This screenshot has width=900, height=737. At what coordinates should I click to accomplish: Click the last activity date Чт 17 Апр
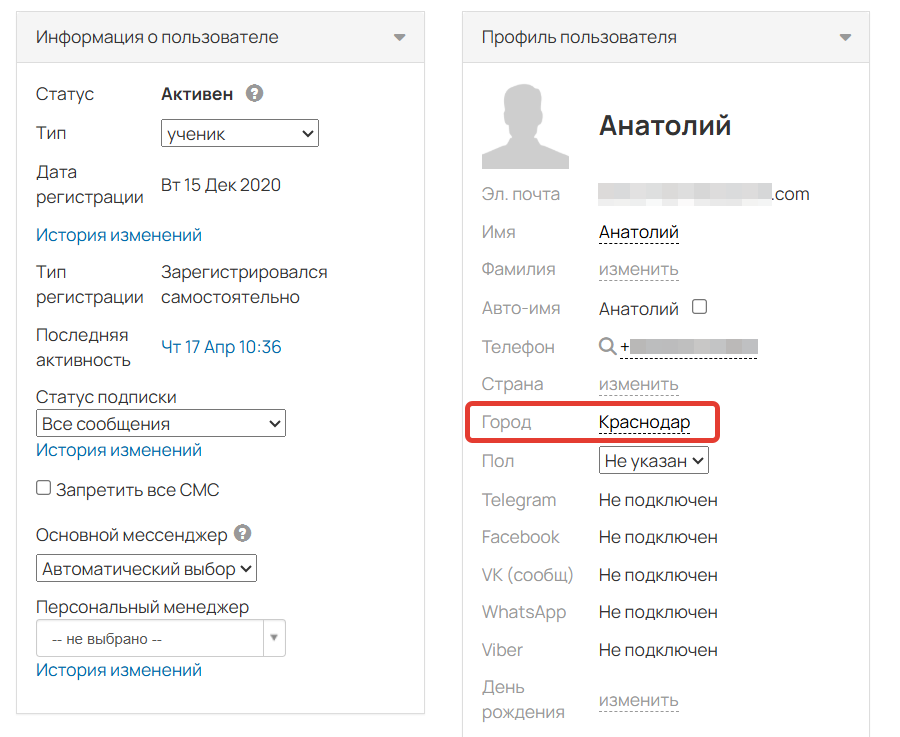[x=221, y=347]
